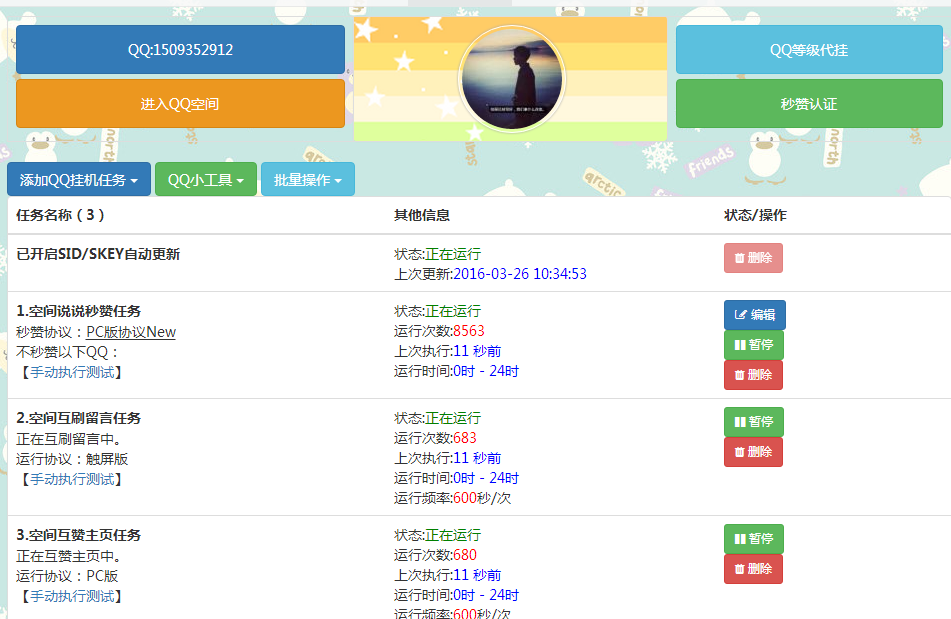
Task: Click the run count 683
Action: coord(465,438)
